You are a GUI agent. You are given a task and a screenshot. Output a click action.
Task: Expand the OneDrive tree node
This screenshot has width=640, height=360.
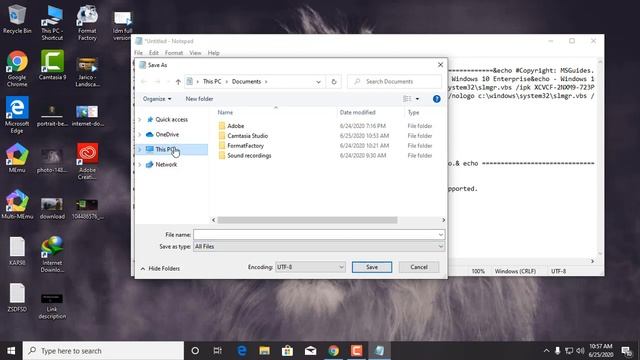coord(140,135)
